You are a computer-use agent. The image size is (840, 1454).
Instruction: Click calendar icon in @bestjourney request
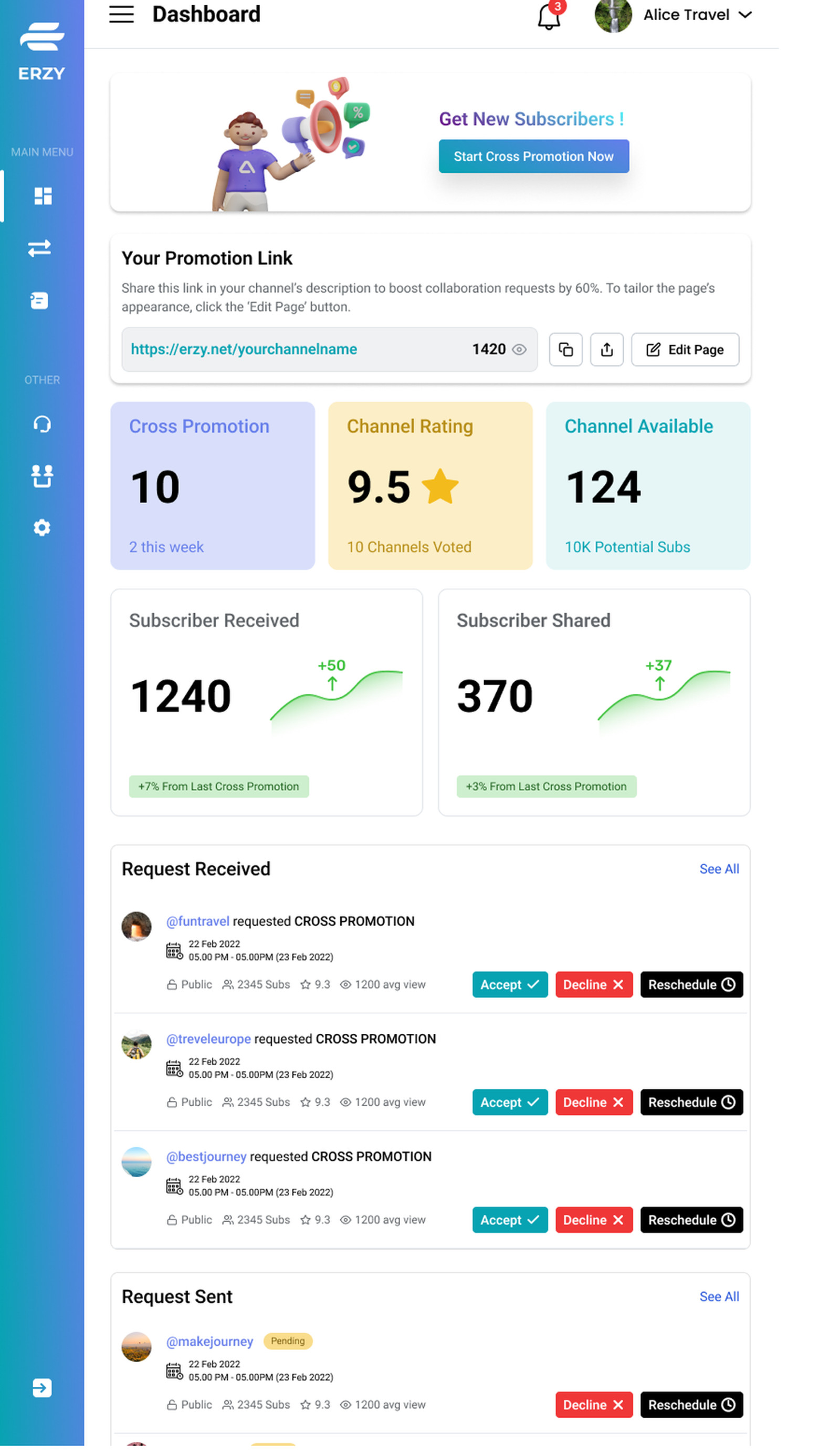(174, 1186)
